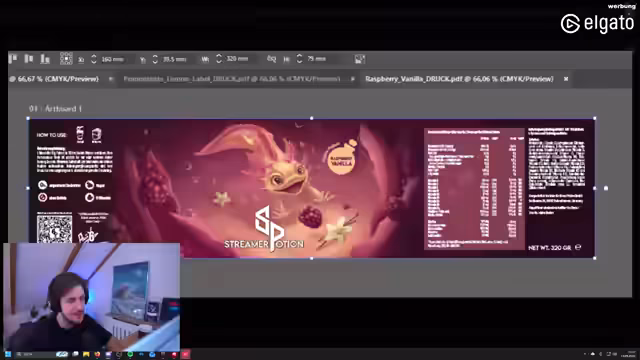The height and width of the screenshot is (360, 640).
Task: Open the Windows Start menu
Action: 8,354
